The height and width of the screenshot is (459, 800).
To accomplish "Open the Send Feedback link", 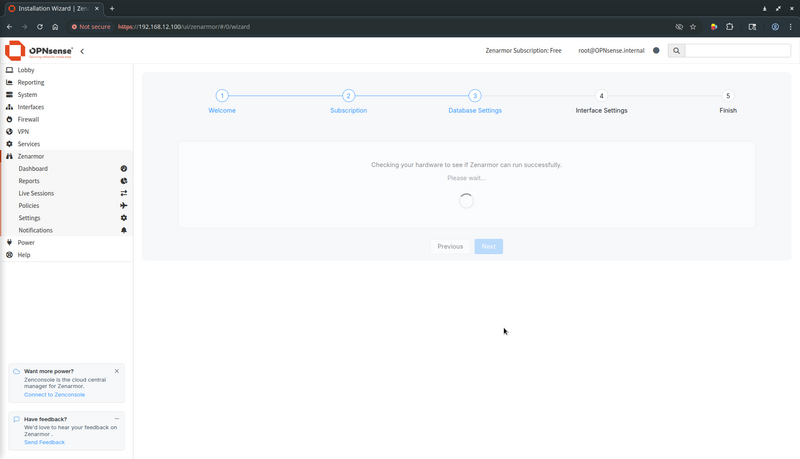I will [x=44, y=442].
